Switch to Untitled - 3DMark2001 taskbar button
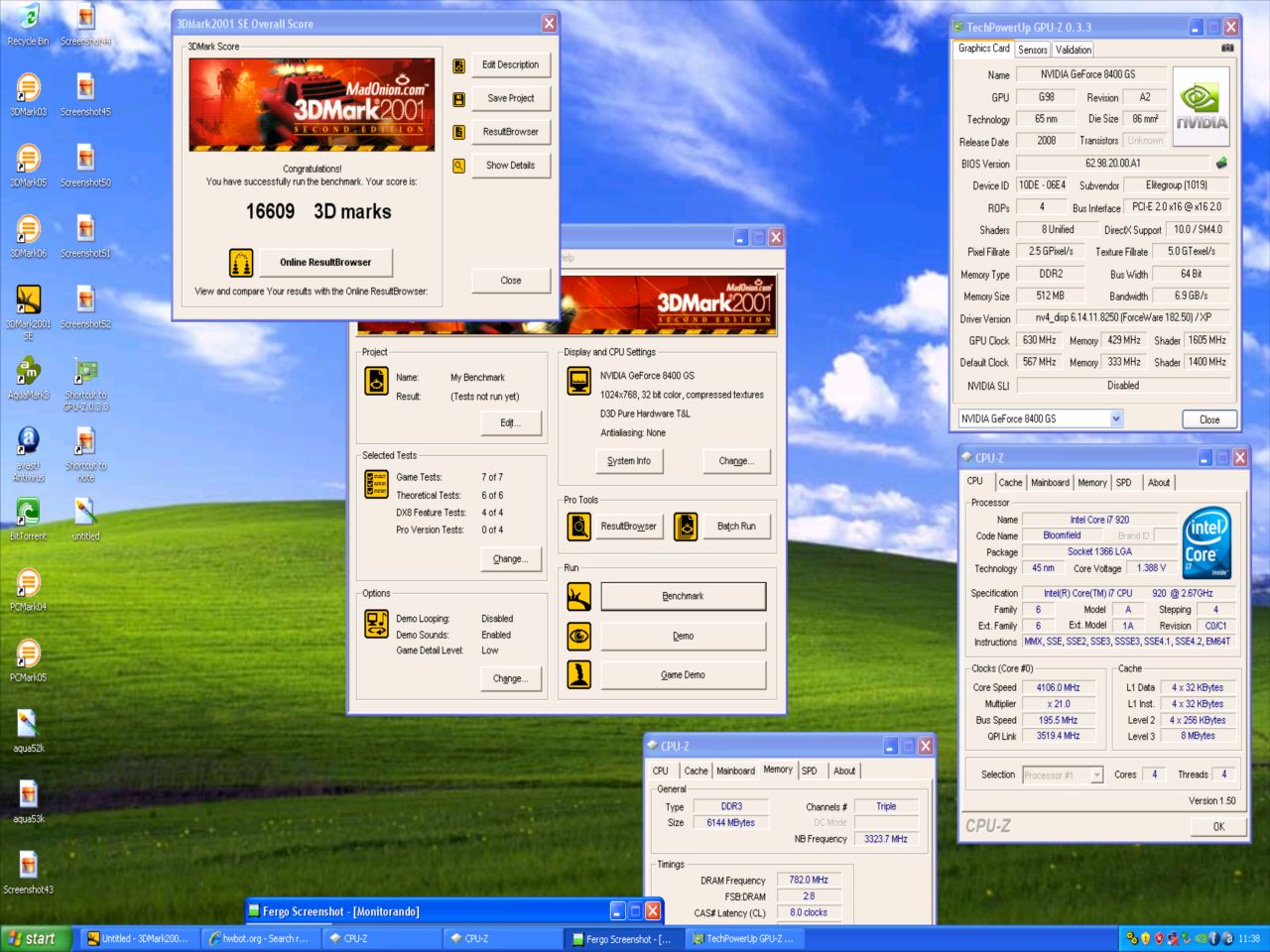The image size is (1270, 952). 138,938
